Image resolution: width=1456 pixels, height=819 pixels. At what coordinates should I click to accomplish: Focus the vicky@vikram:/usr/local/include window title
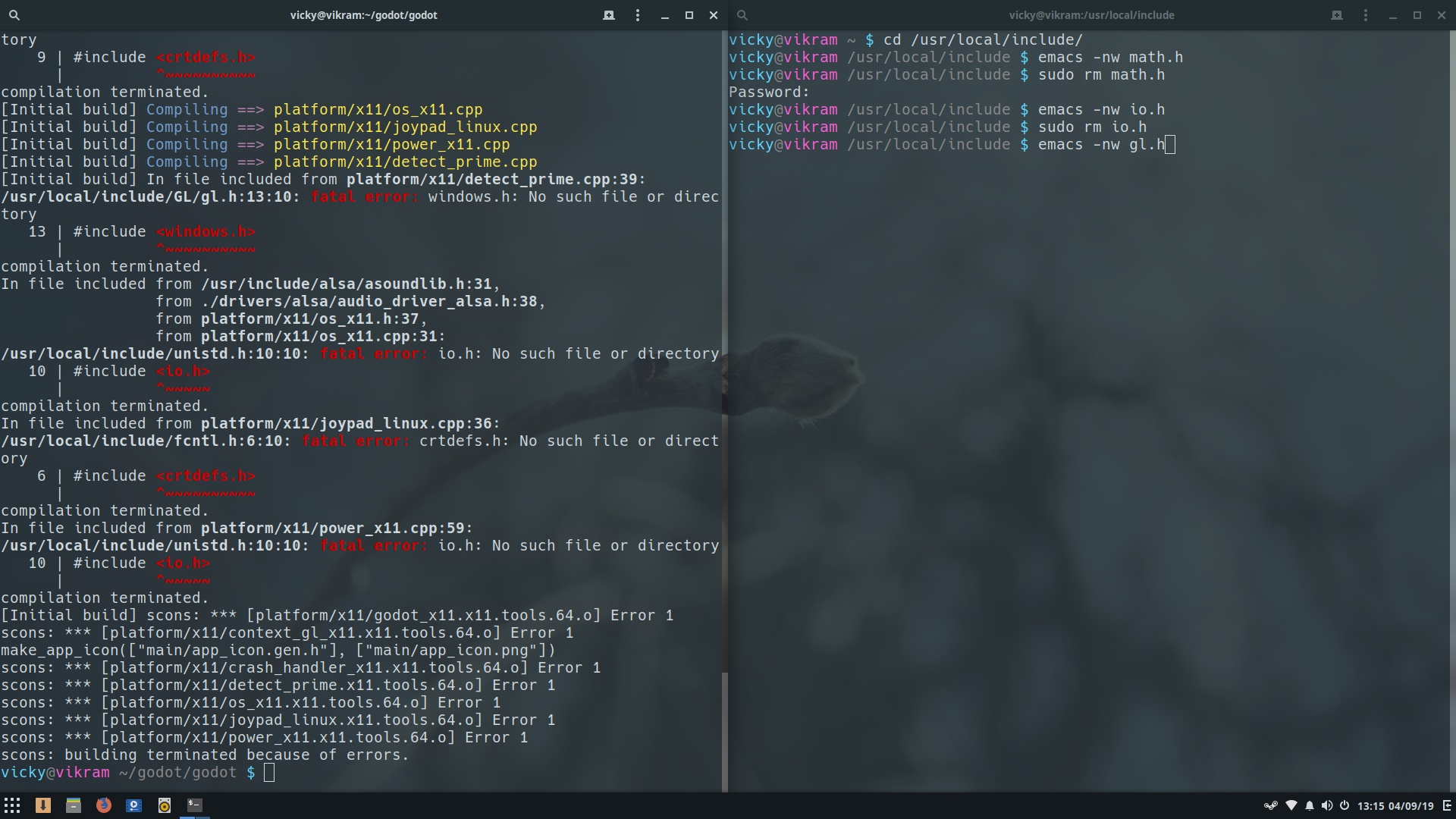(x=1091, y=14)
